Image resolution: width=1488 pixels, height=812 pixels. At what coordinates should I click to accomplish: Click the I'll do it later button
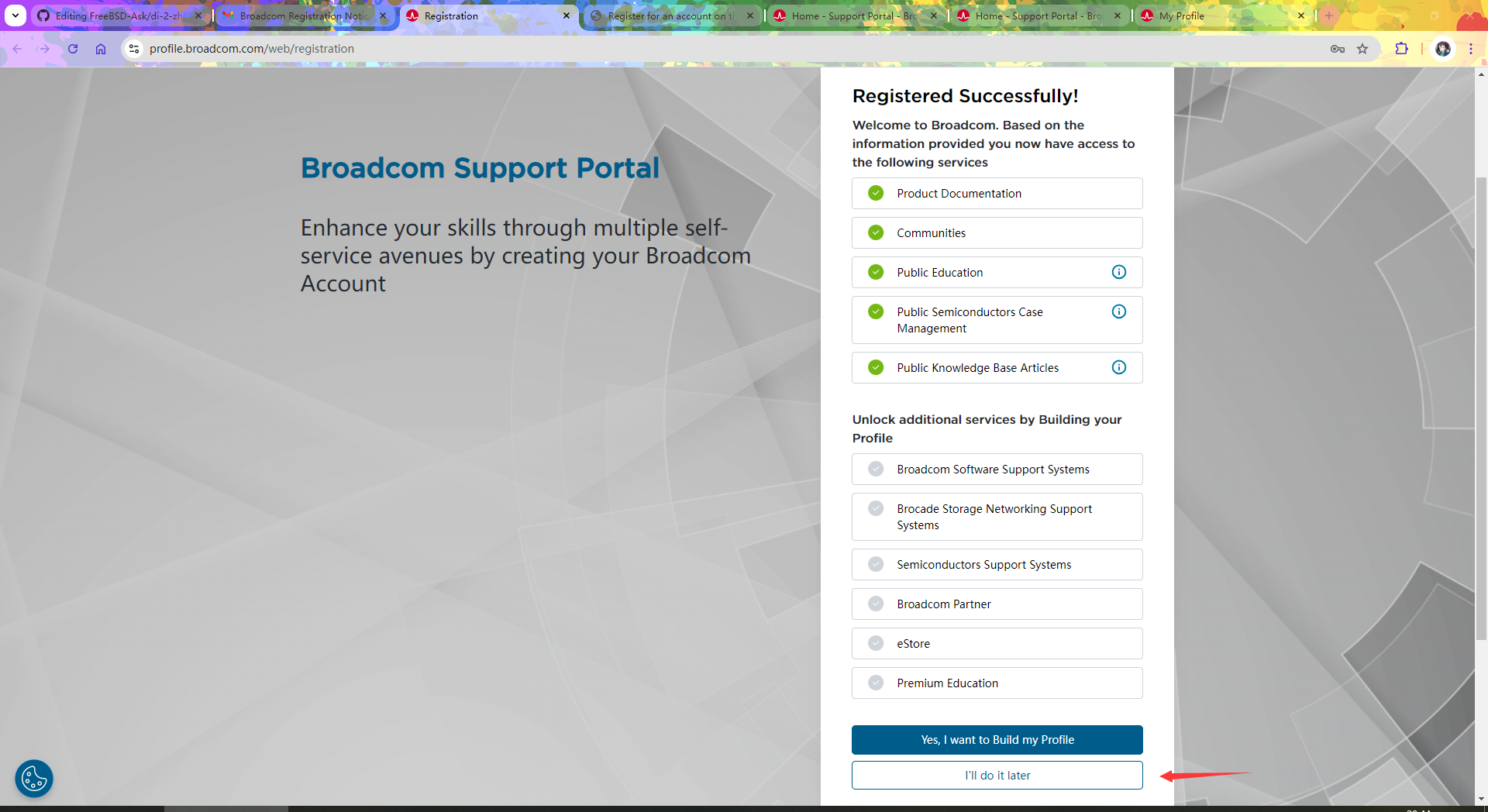point(997,776)
